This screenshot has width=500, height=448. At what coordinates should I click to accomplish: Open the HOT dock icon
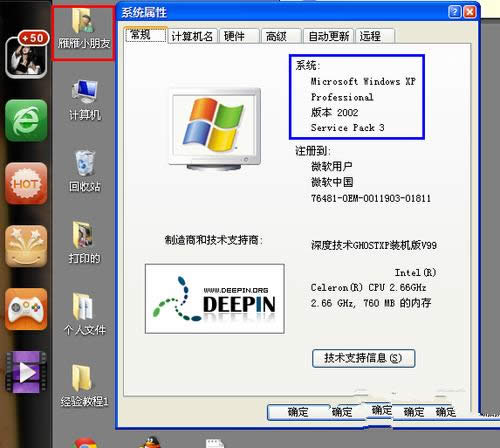pos(26,183)
